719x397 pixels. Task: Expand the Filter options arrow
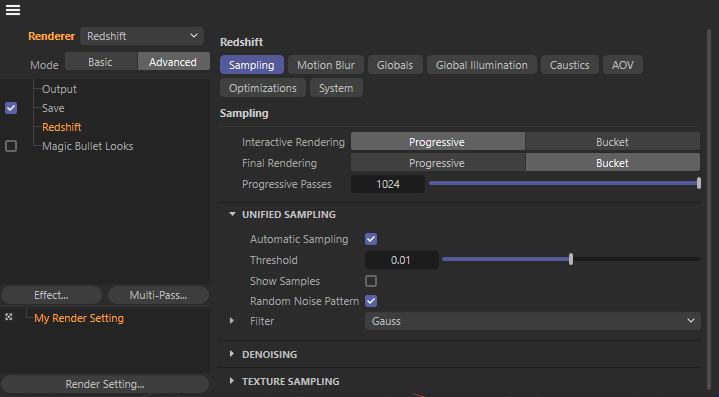232,321
